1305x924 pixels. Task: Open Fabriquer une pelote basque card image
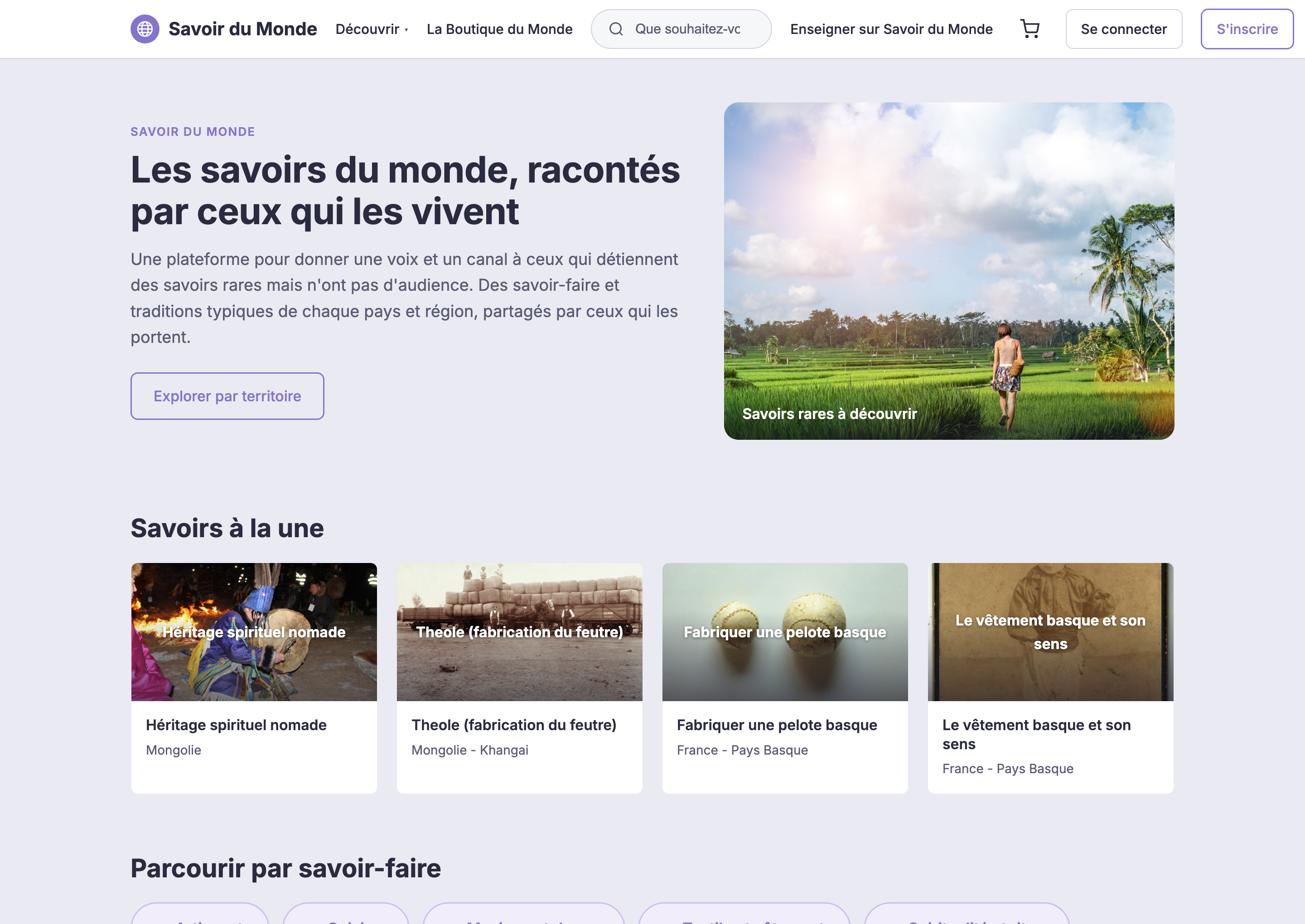coord(785,632)
